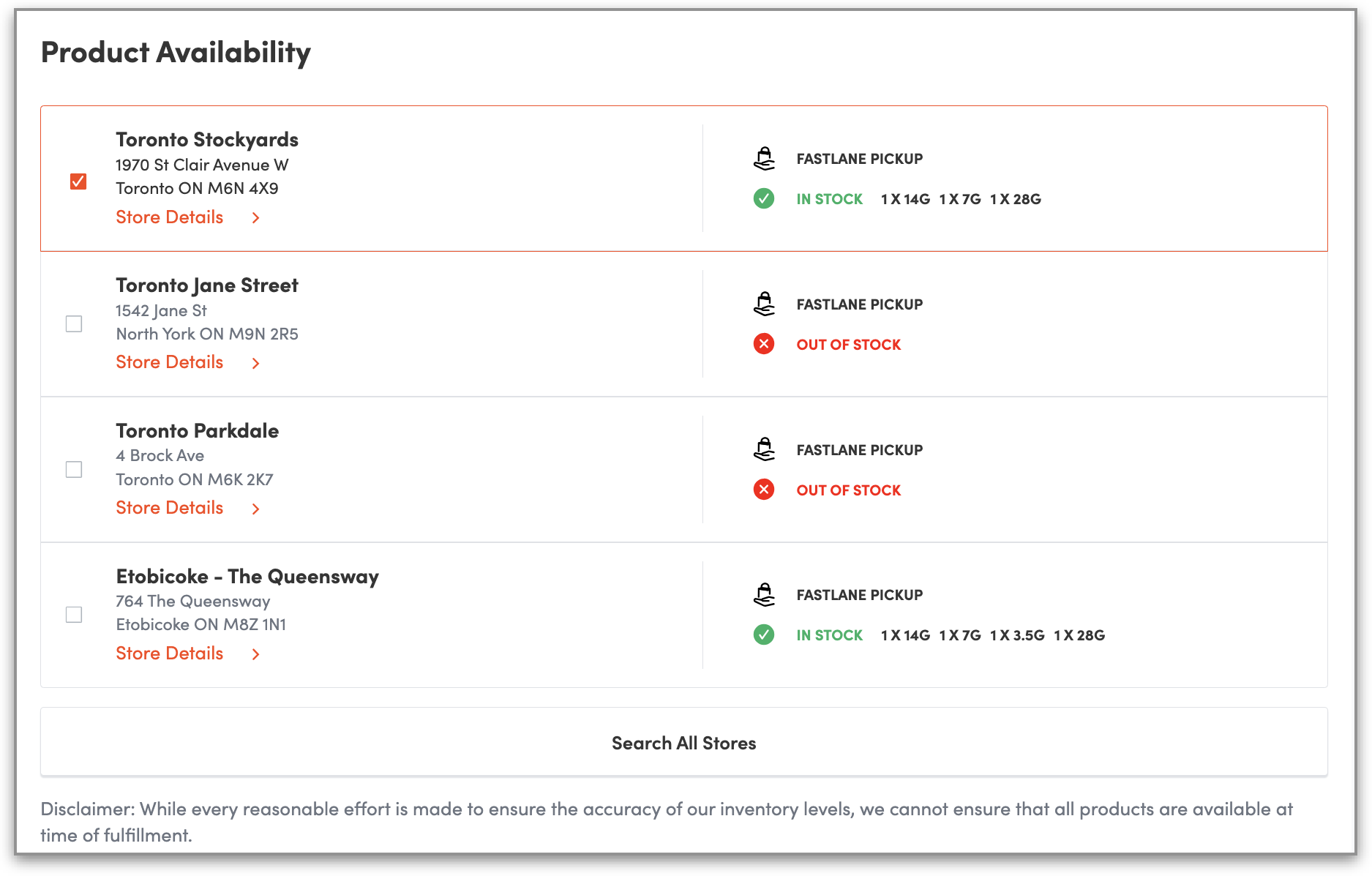
Task: Click Fastlane Pickup icon for Toronto Stockyards
Action: [764, 158]
